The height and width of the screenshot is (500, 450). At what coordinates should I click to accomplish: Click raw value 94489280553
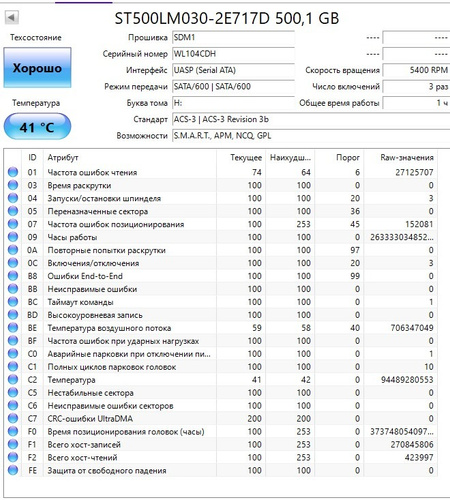(407, 380)
